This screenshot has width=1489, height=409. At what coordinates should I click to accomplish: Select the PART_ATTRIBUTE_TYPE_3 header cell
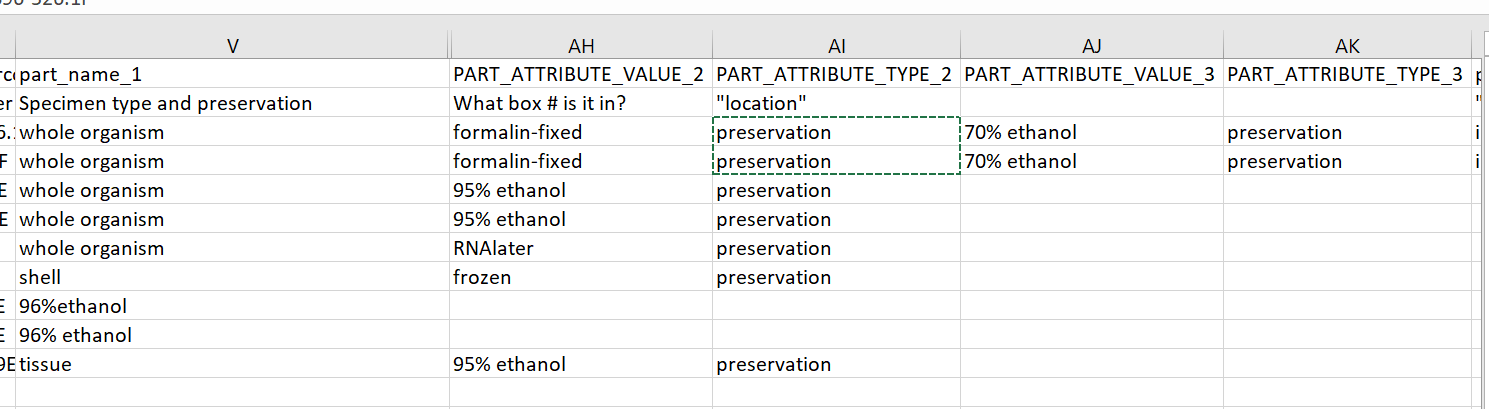click(1347, 74)
